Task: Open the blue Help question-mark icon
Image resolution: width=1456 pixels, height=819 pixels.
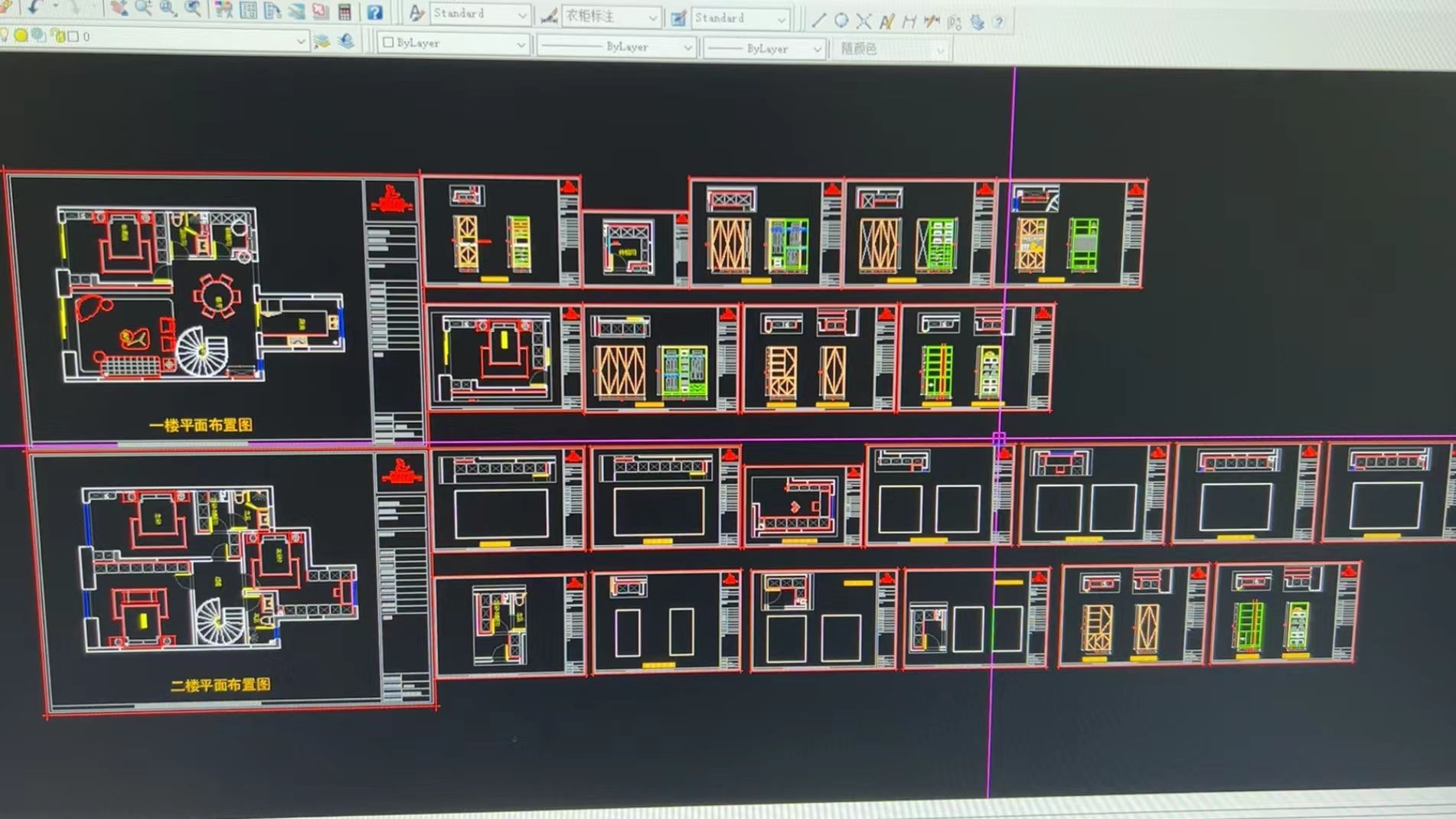Action: coord(374,11)
